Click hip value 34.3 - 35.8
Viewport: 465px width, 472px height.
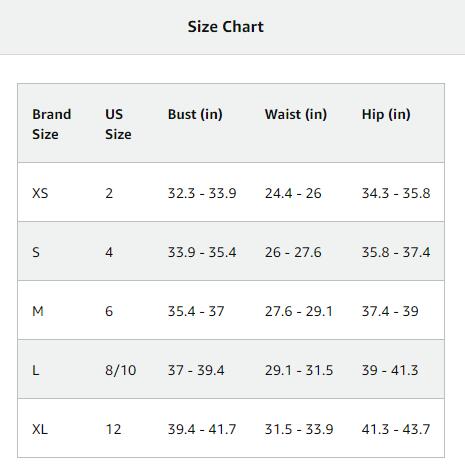coord(396,193)
